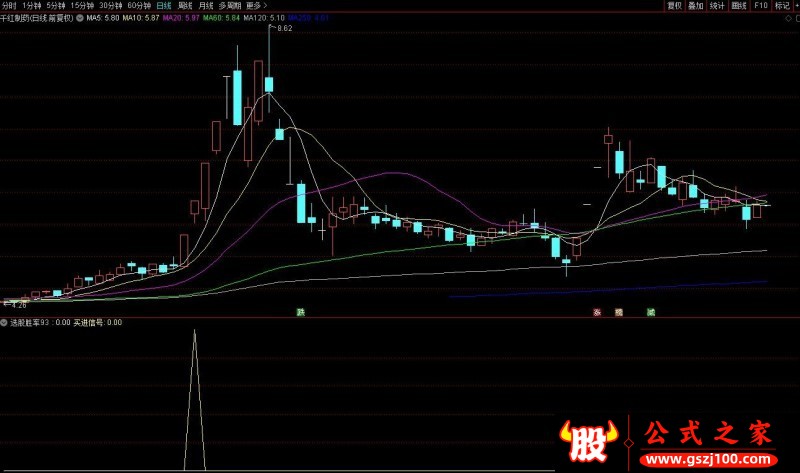Click the 千红制药 stock title
Screen dimensions: 800x473
pyautogui.click(x=37, y=18)
